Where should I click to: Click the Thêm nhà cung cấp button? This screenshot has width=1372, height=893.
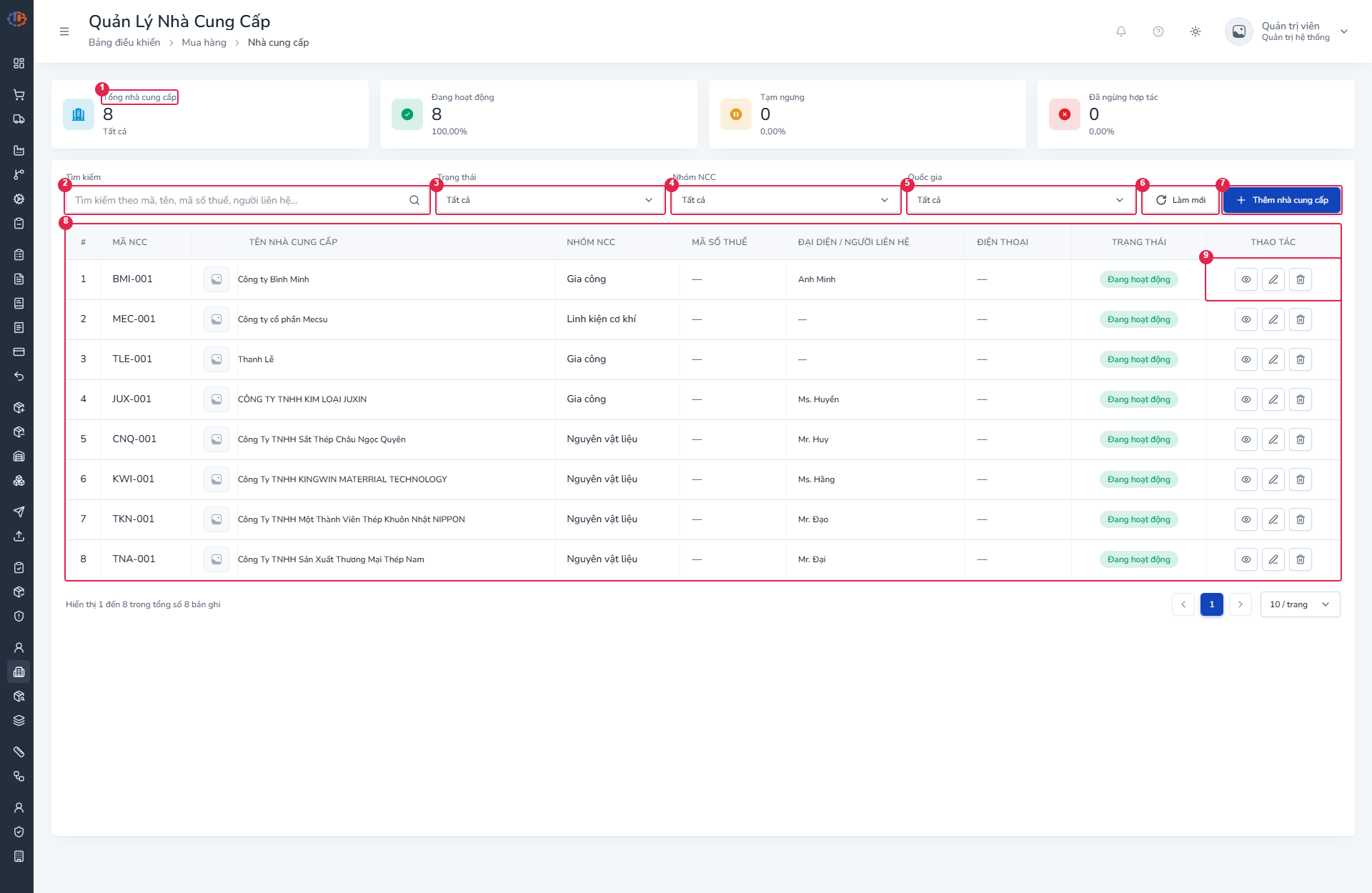tap(1282, 200)
